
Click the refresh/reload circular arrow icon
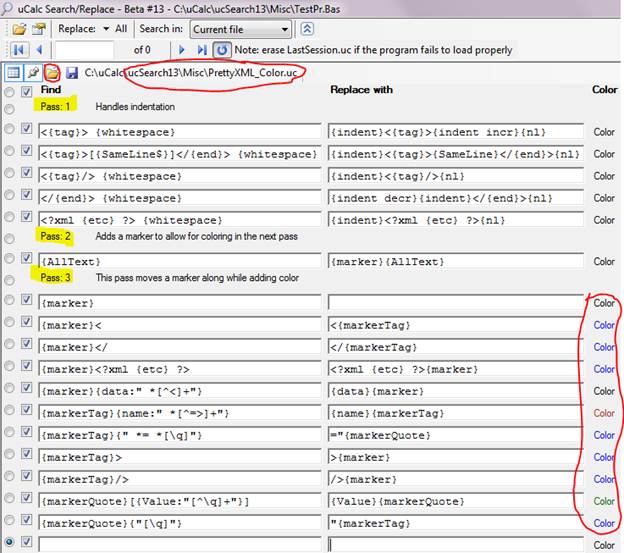tap(222, 49)
